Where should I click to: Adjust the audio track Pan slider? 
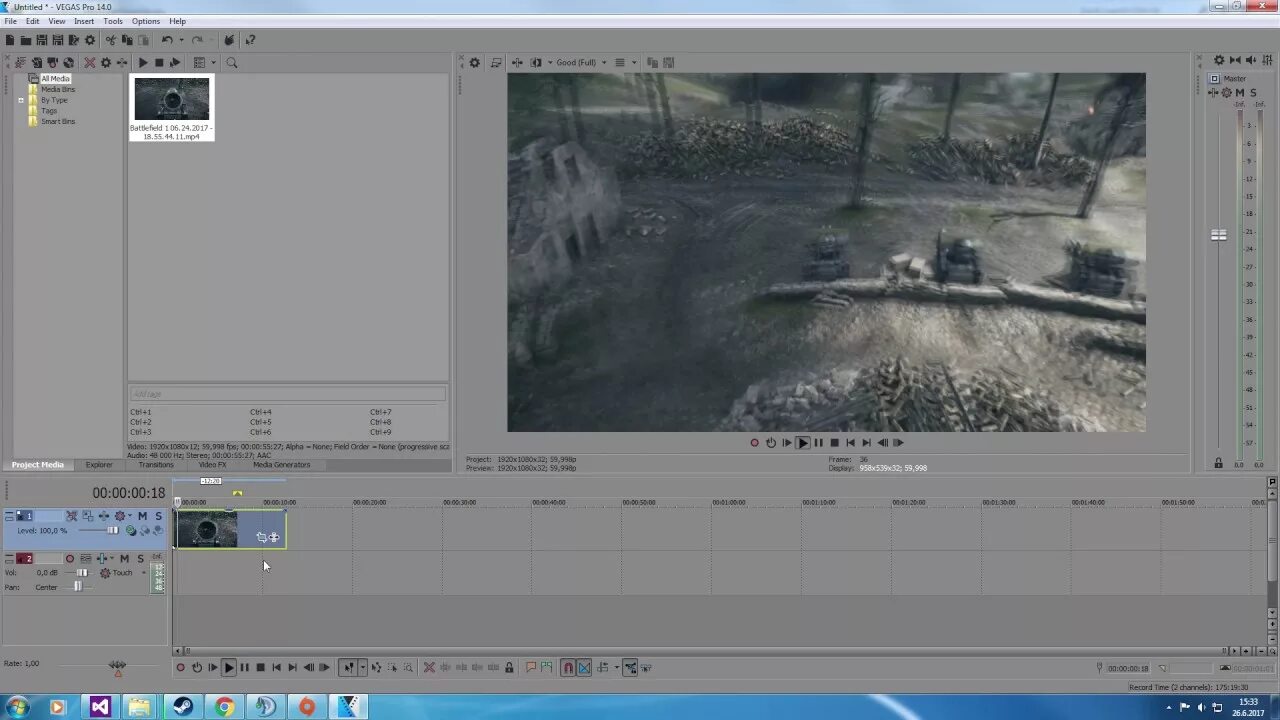78,587
